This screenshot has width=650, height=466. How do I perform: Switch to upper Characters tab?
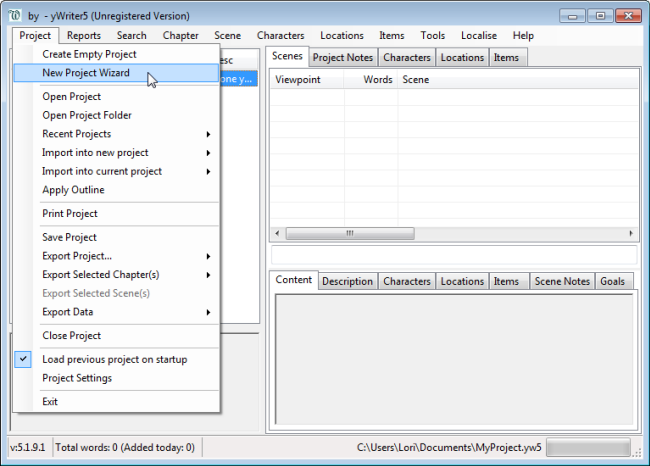[x=407, y=58]
